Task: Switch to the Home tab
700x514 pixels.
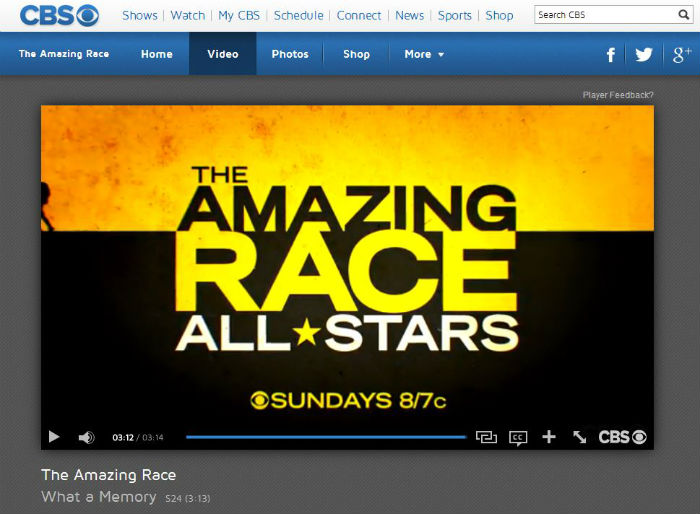Action: [157, 54]
